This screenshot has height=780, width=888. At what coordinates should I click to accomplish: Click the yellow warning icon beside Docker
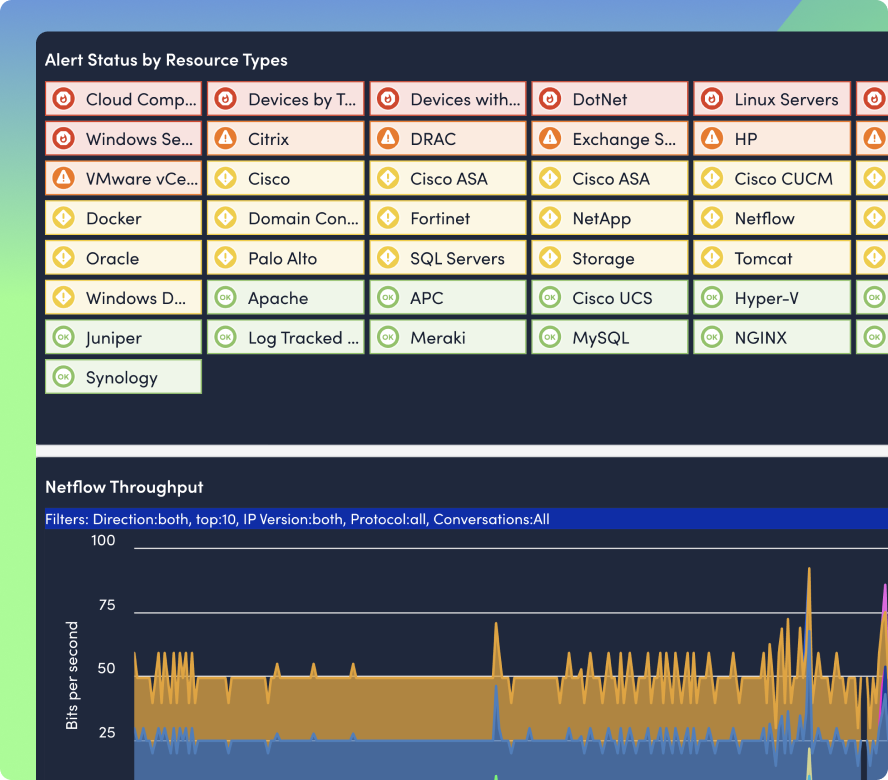point(63,218)
